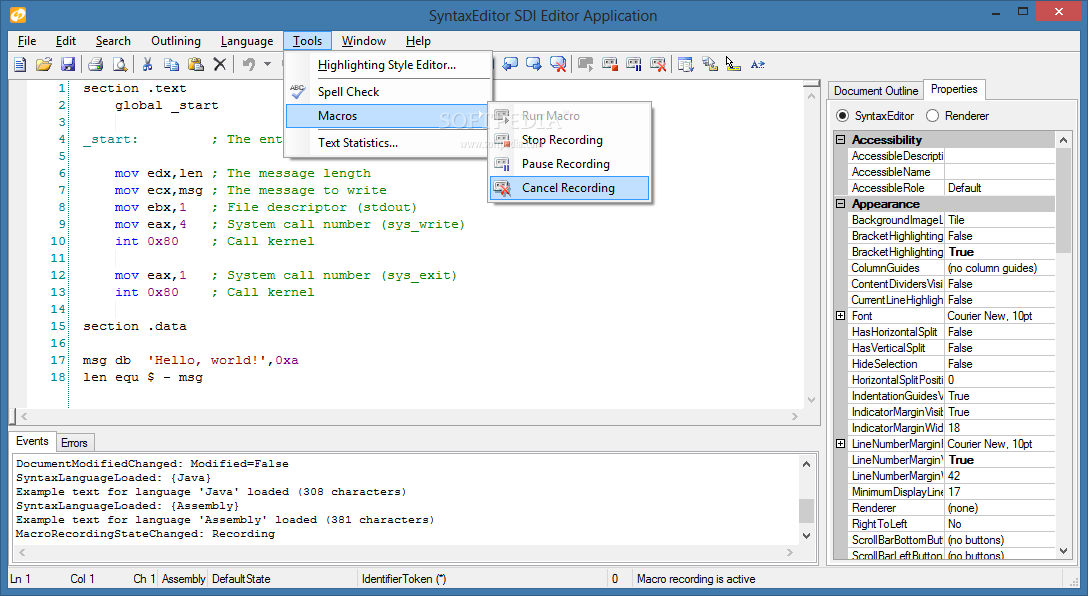1088x596 pixels.
Task: Switch to the Document Outline tab
Action: pyautogui.click(x=875, y=91)
